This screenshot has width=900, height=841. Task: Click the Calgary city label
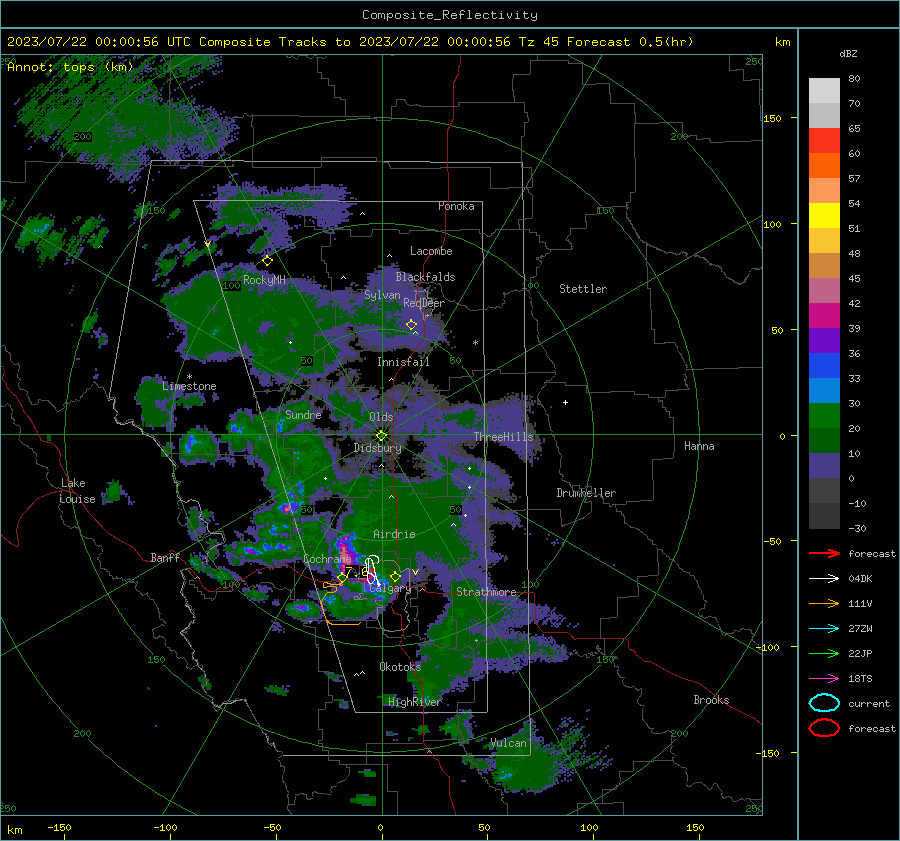389,588
